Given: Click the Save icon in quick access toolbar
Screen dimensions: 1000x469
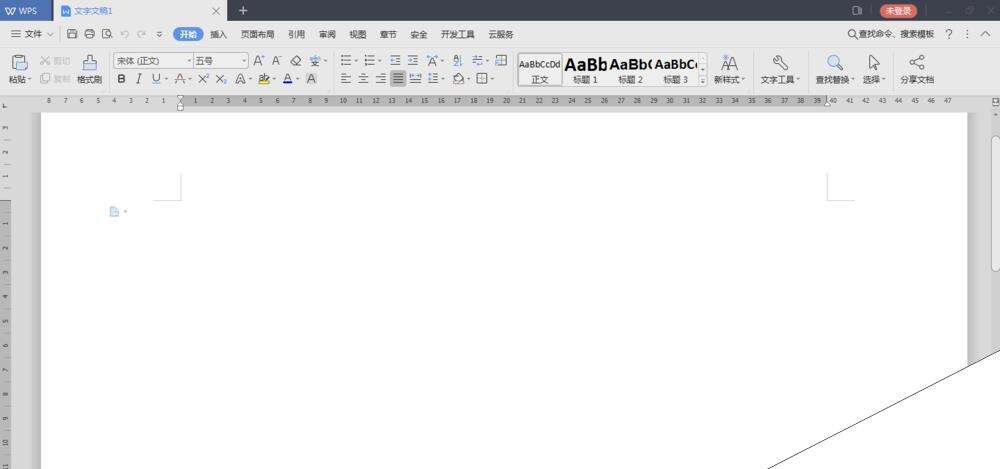Looking at the screenshot, I should 72,34.
